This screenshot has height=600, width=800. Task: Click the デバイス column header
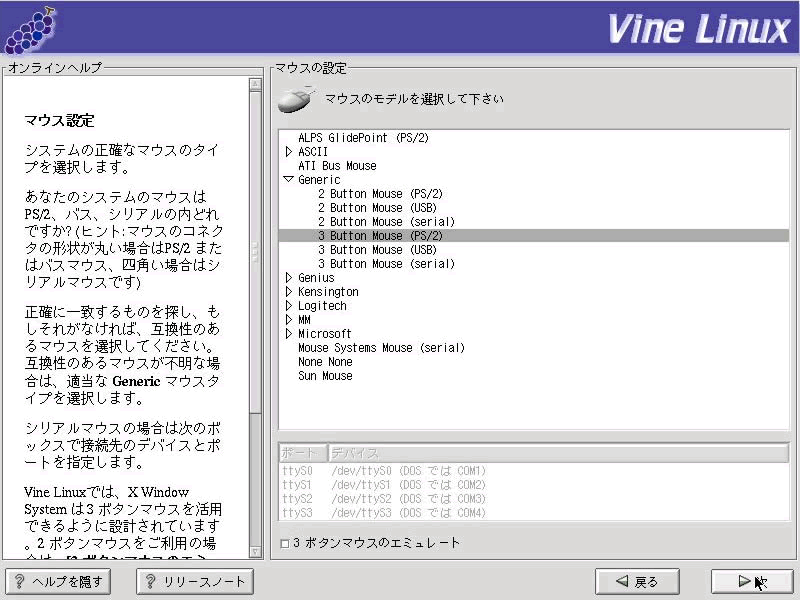coord(558,453)
